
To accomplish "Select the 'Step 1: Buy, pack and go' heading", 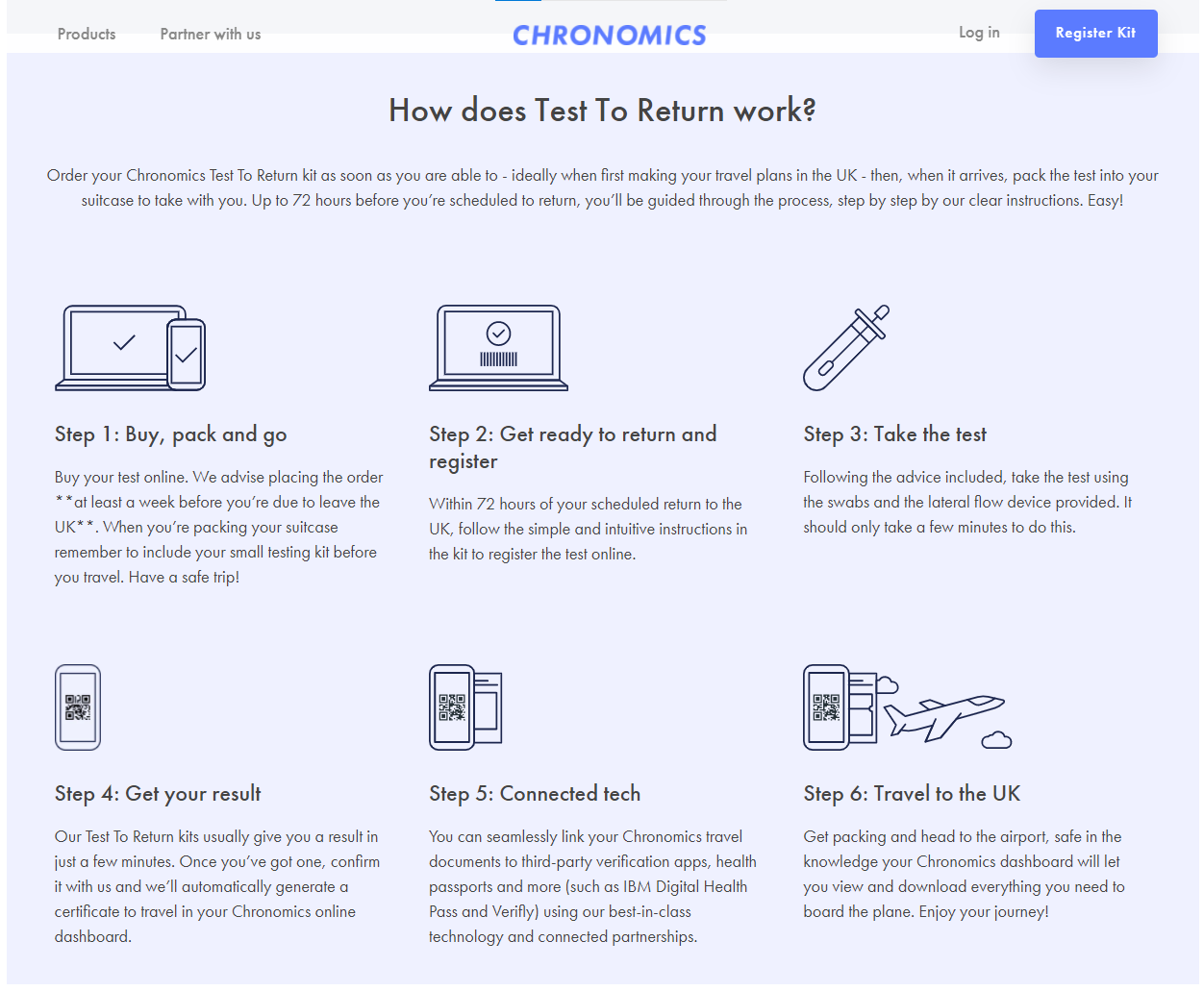I will pyautogui.click(x=171, y=434).
